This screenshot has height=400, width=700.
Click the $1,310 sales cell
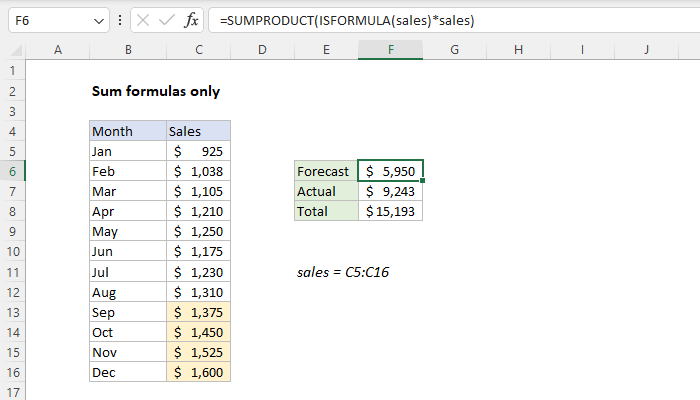tap(199, 292)
